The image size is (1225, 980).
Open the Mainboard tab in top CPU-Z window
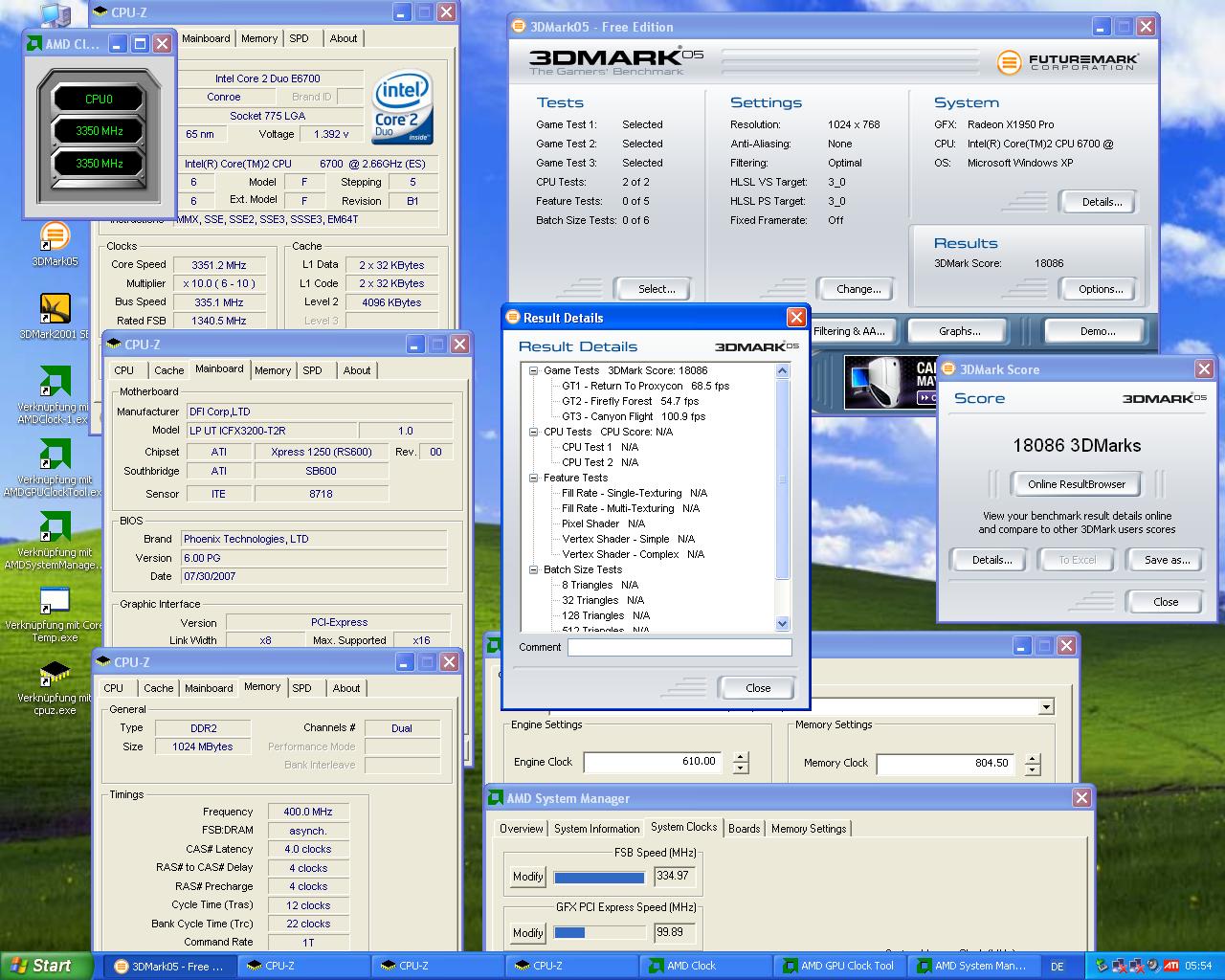(206, 38)
